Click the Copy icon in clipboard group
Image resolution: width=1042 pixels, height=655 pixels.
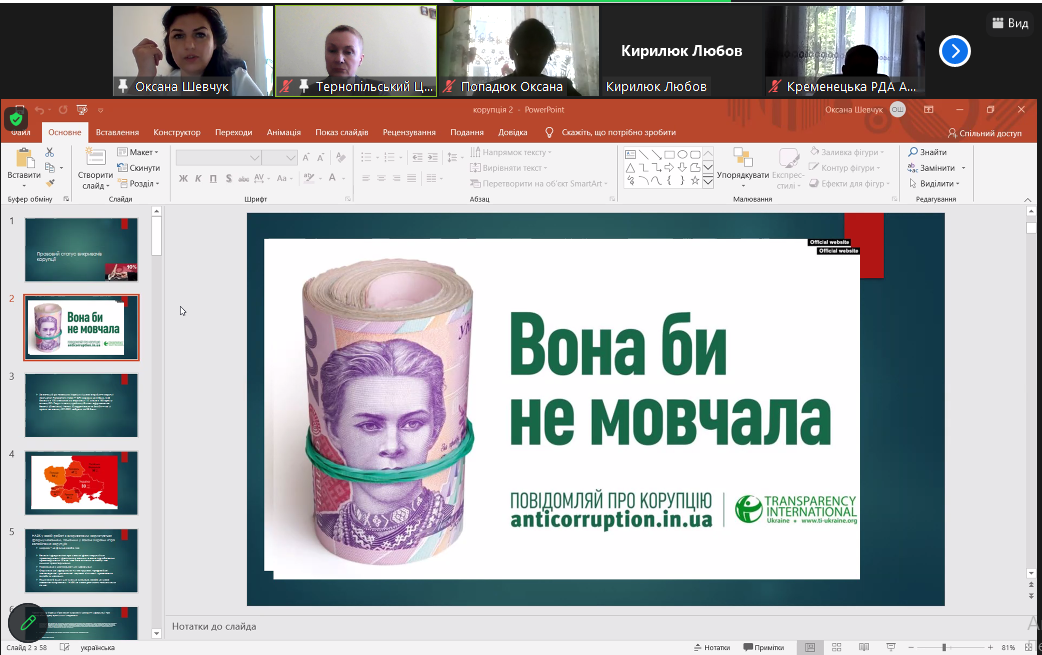pyautogui.click(x=50, y=168)
